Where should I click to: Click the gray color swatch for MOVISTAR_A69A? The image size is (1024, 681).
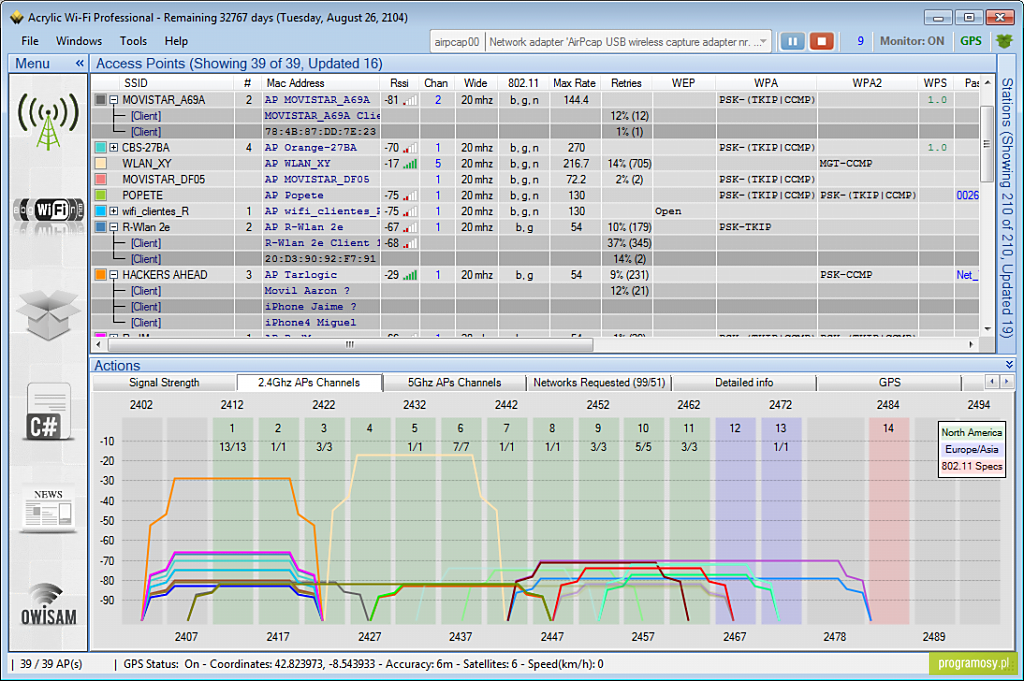pyautogui.click(x=101, y=100)
